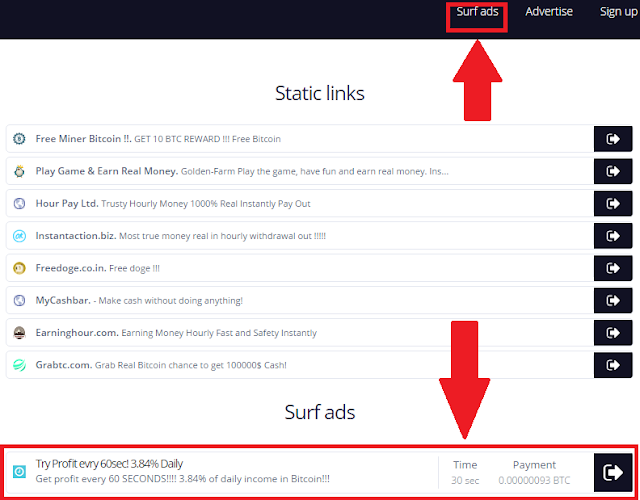640x500 pixels.
Task: Click 'Get profit every 60 SECONDS' description
Action: click(182, 479)
